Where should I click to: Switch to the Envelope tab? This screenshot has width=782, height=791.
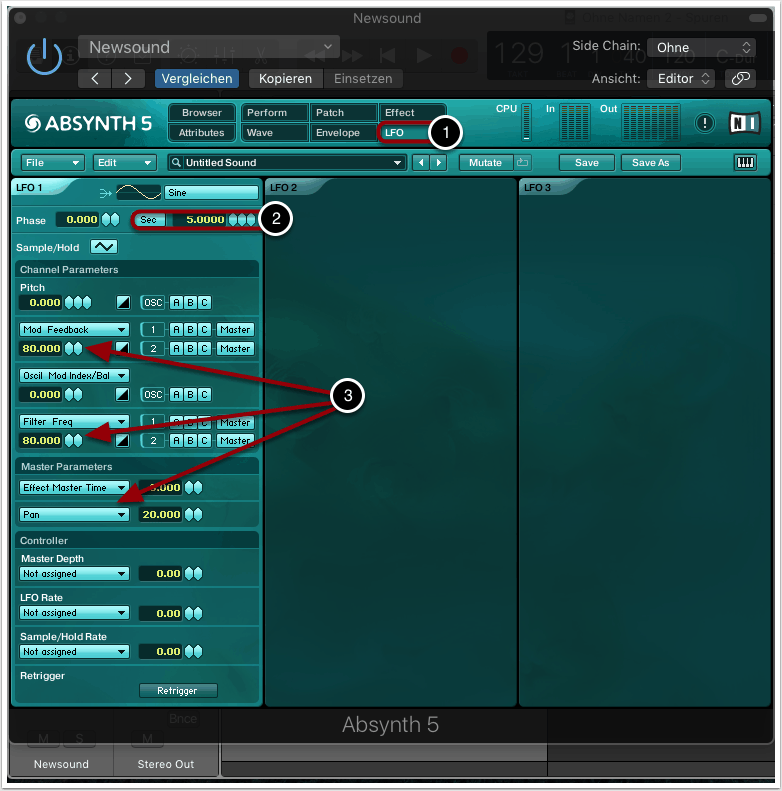tap(344, 133)
